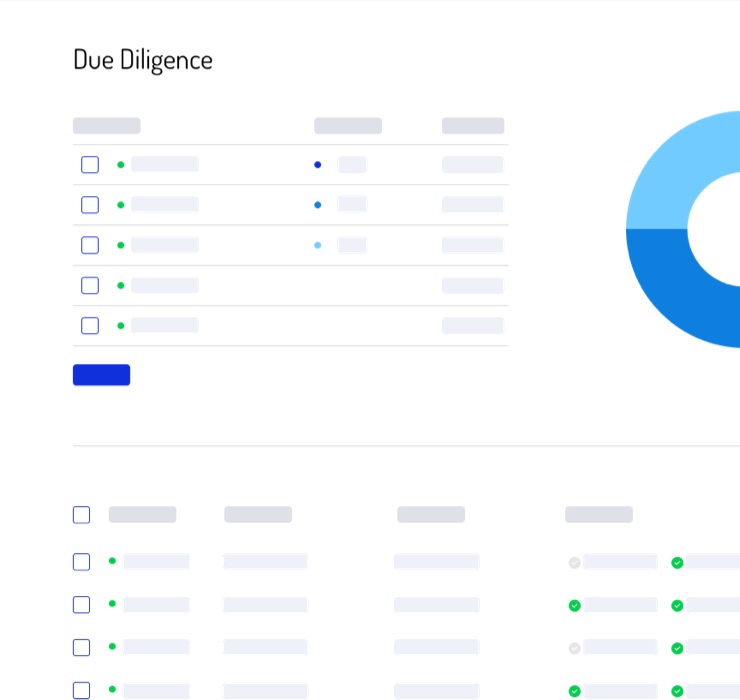Click the gray check icon in first lower row

(574, 563)
